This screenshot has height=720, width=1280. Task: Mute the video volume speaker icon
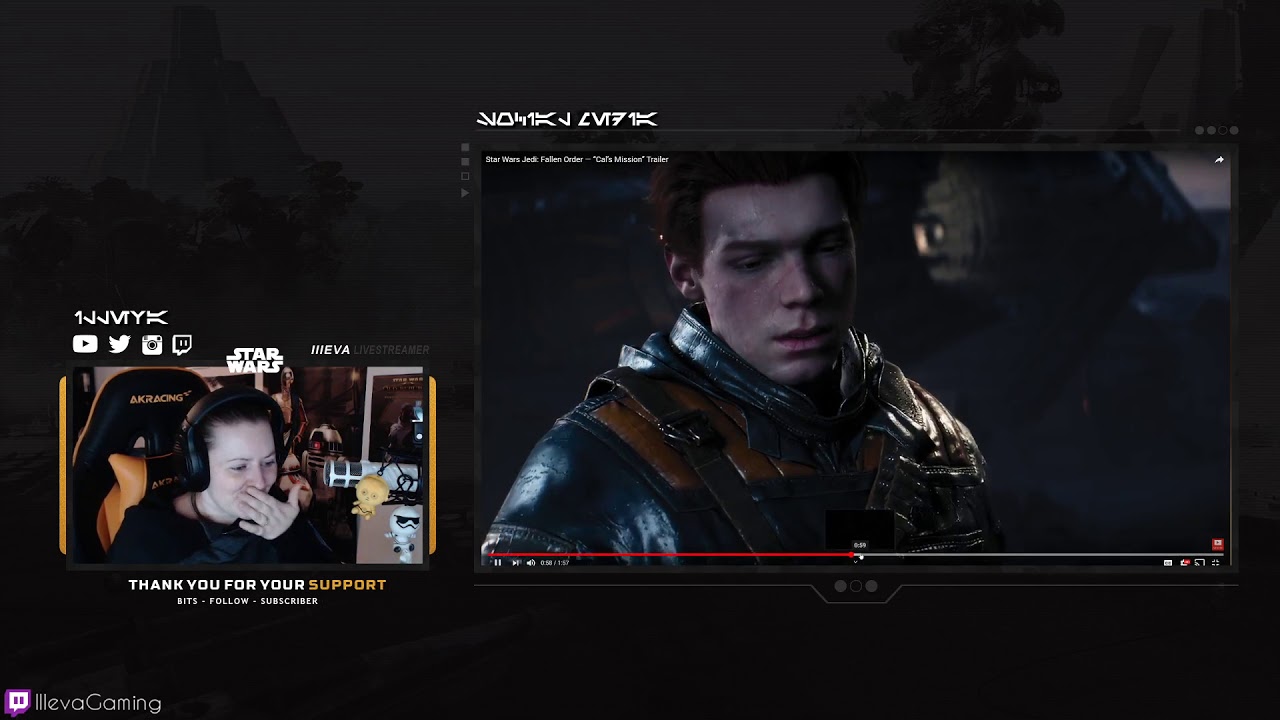[531, 563]
